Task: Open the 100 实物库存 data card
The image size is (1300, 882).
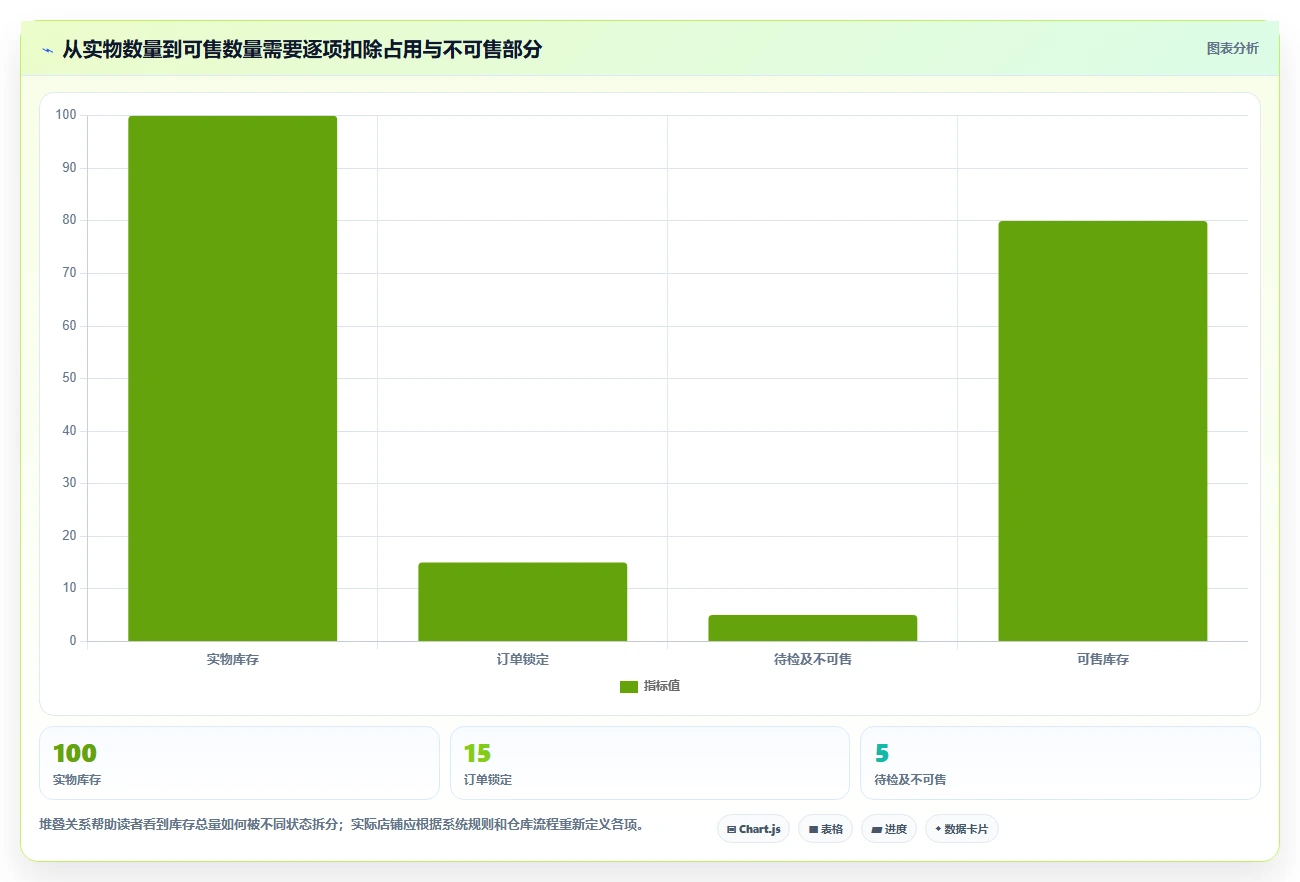Action: [x=239, y=763]
